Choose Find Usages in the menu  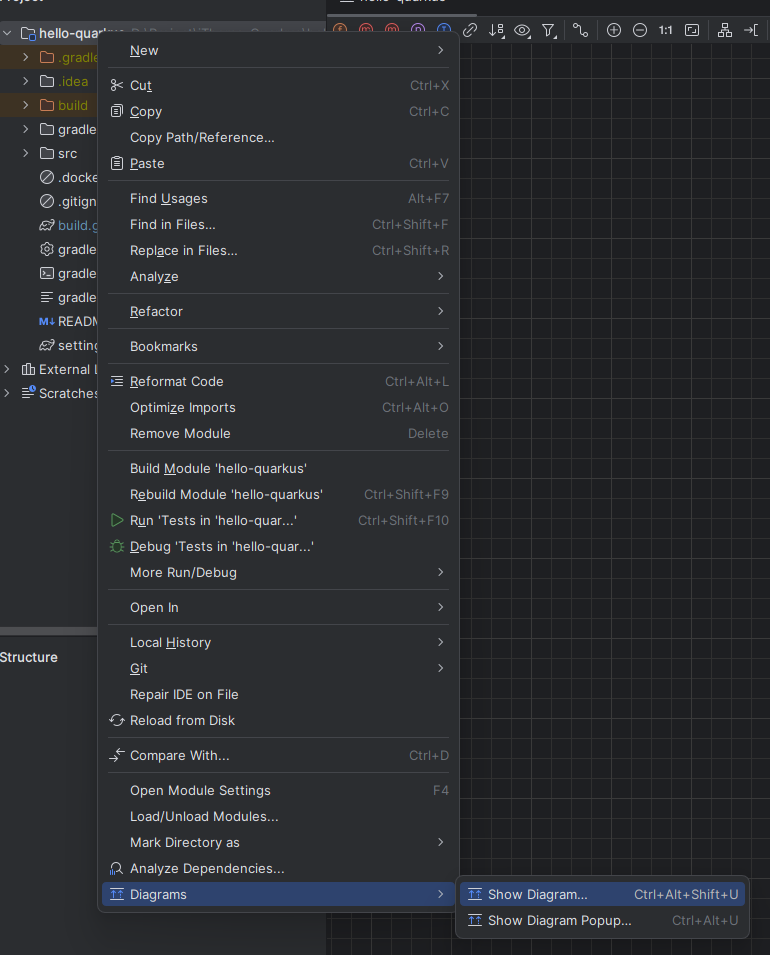278,199
